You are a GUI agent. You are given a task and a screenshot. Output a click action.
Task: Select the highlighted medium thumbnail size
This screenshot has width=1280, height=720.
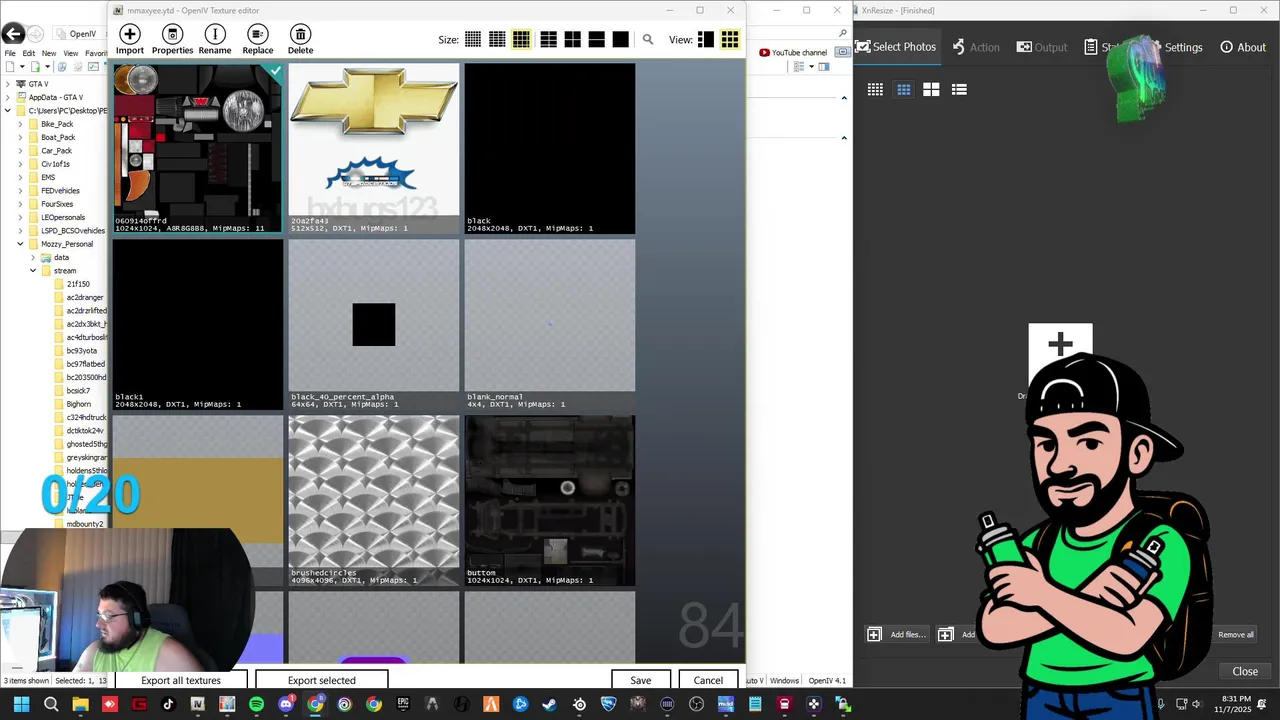pos(521,40)
